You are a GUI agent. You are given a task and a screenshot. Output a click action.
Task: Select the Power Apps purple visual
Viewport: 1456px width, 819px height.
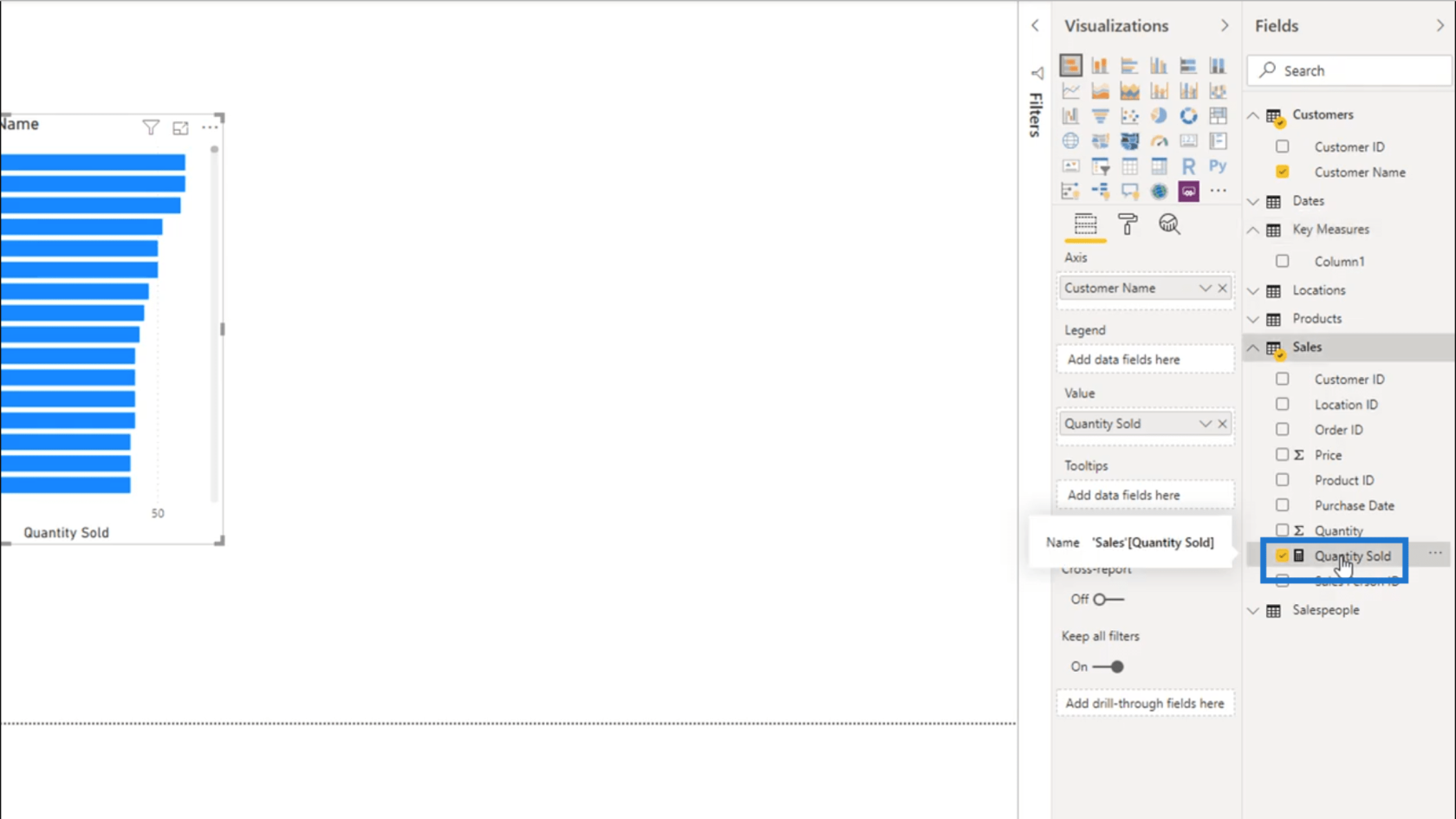pyautogui.click(x=1188, y=191)
